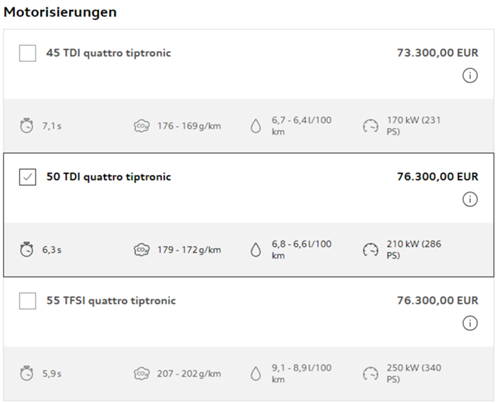Open info for 55 TFSI quattro tiptronic
500x403 pixels.
(470, 323)
